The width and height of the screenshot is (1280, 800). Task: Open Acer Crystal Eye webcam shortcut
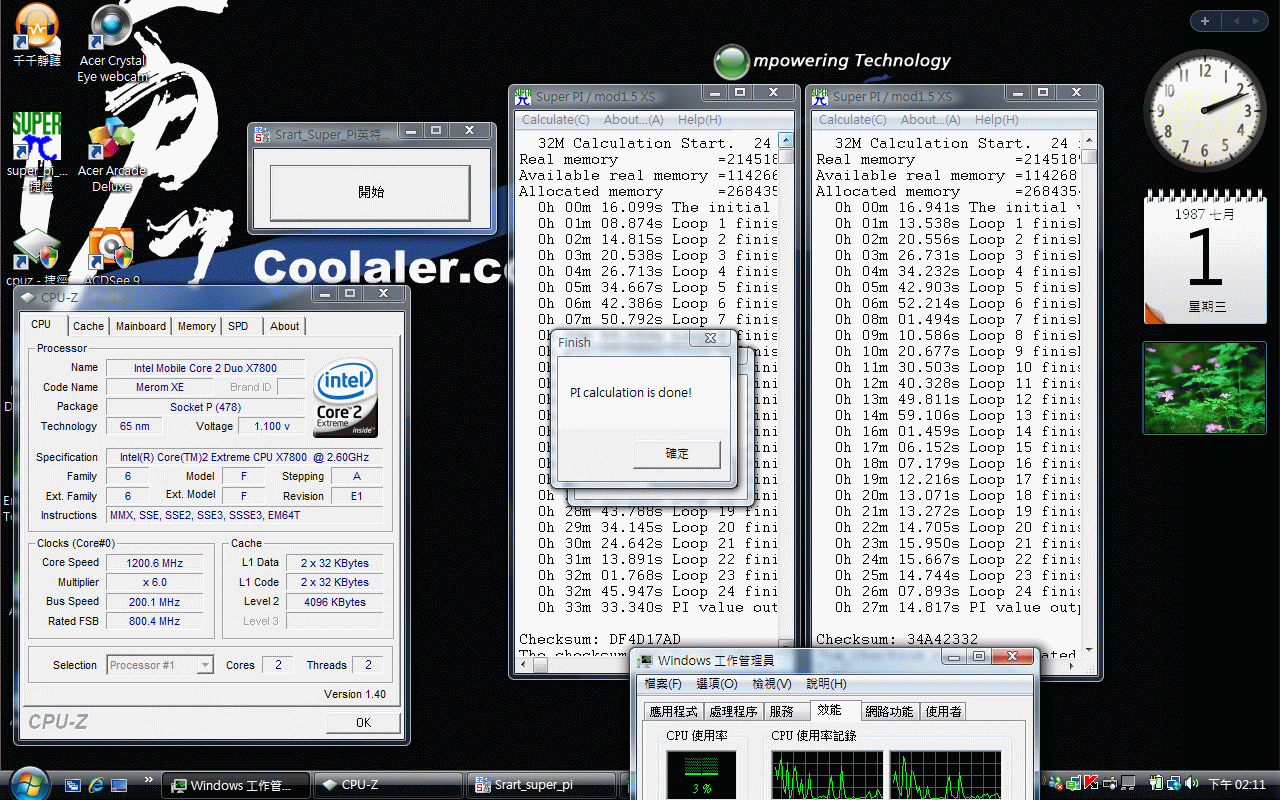pos(112,43)
